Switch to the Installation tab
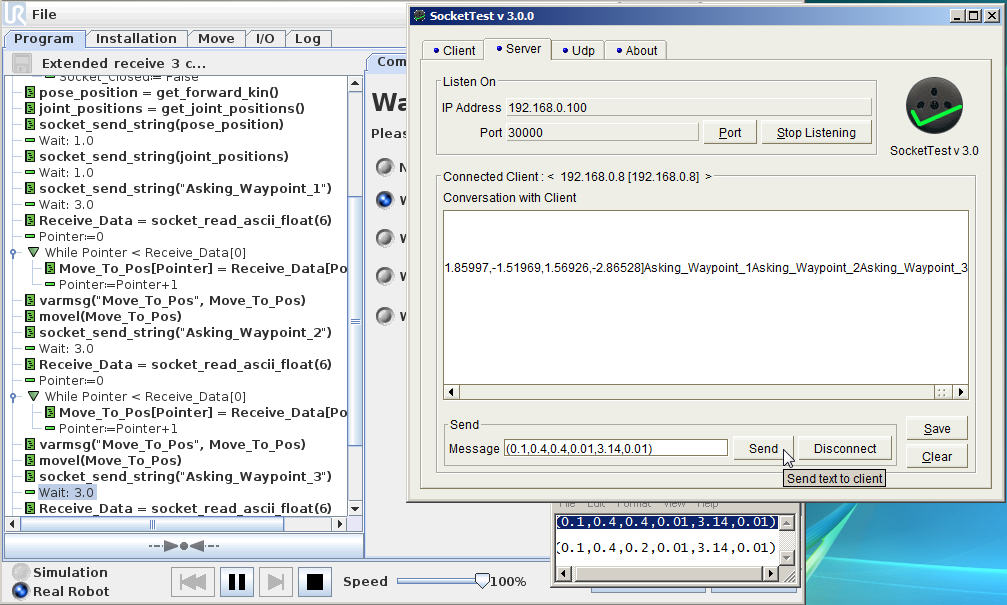Screen dimensions: 1007x605 [x=136, y=39]
